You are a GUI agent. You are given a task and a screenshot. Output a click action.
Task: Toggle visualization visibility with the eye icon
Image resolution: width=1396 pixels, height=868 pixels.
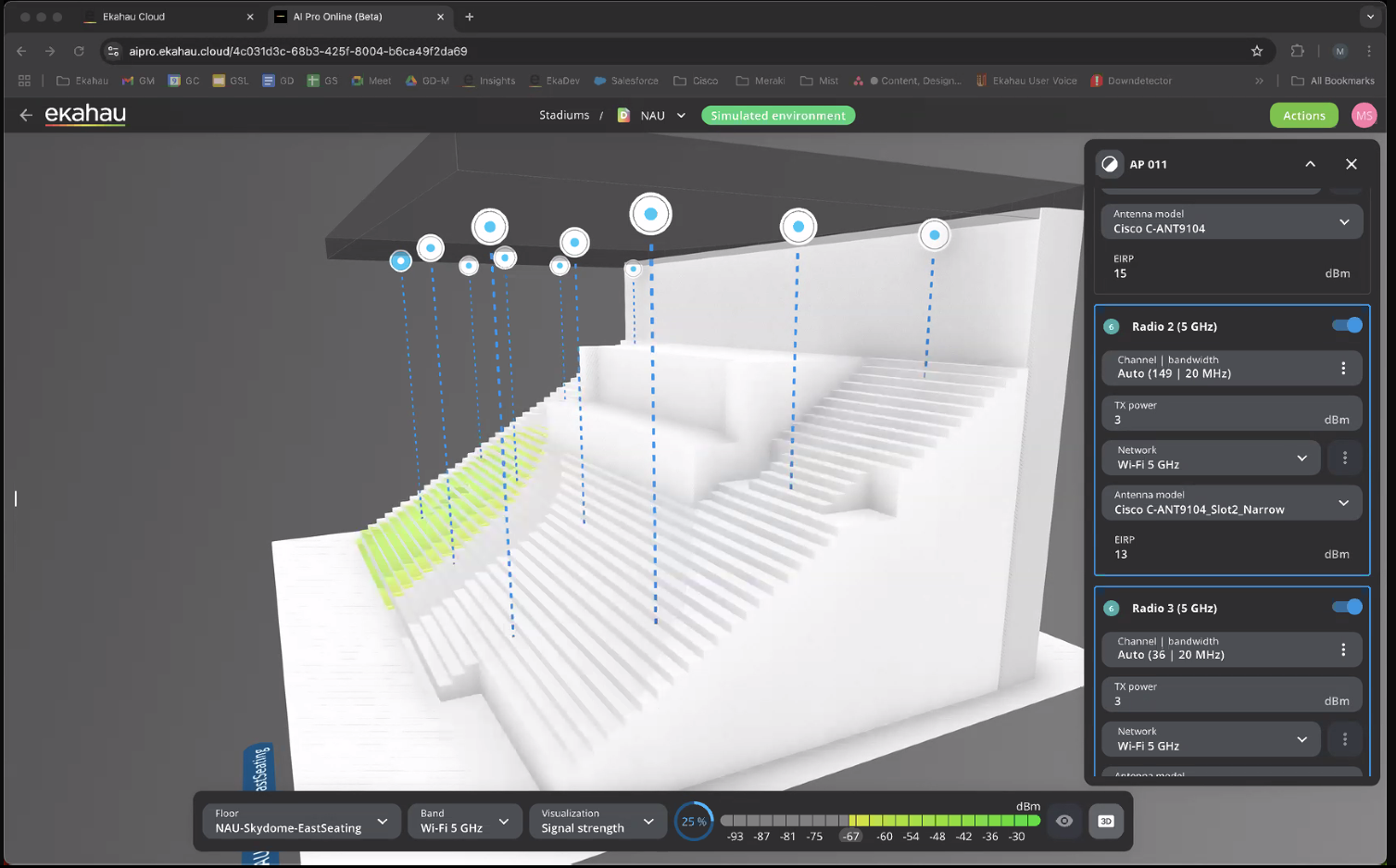coord(1064,821)
